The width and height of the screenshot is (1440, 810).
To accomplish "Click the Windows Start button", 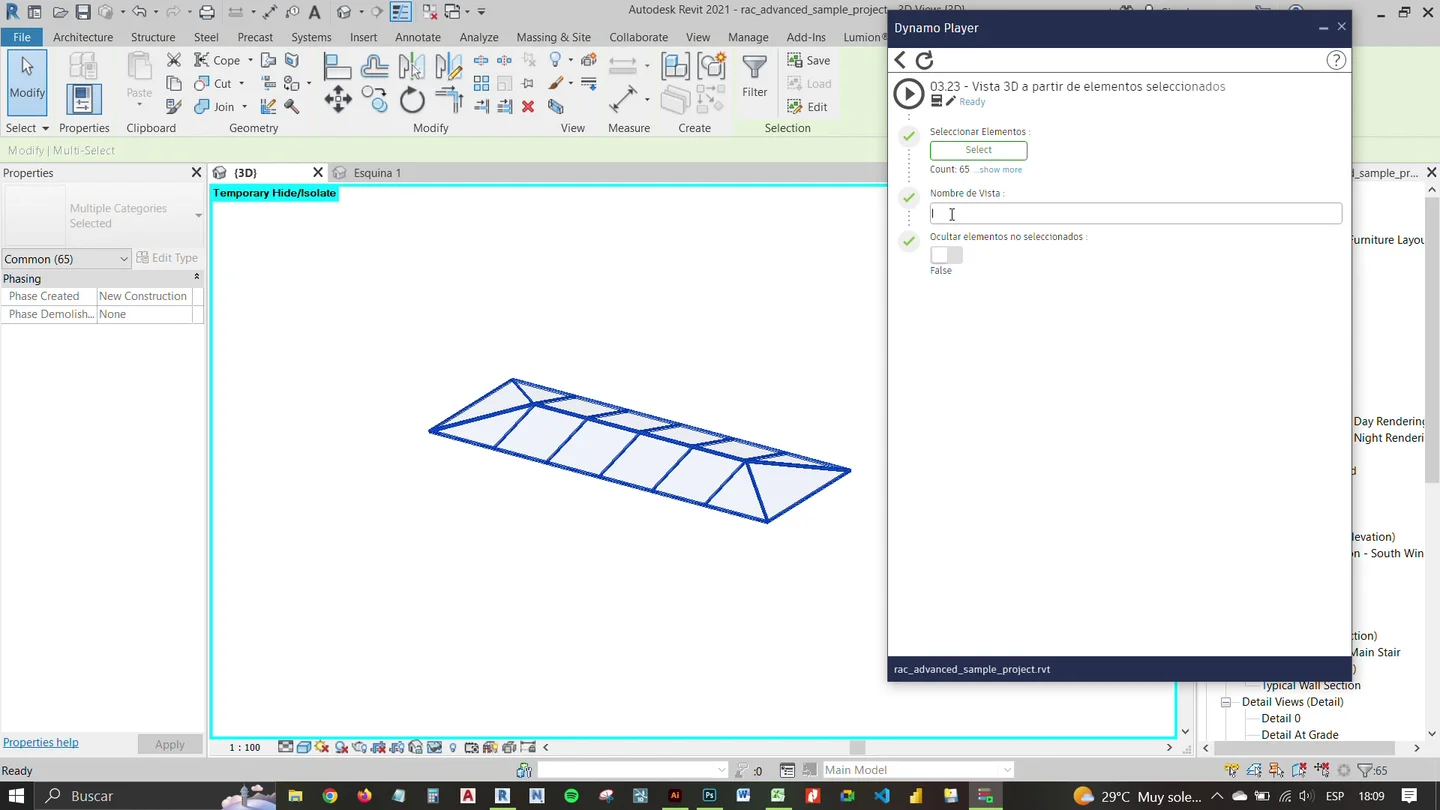I will [x=18, y=796].
